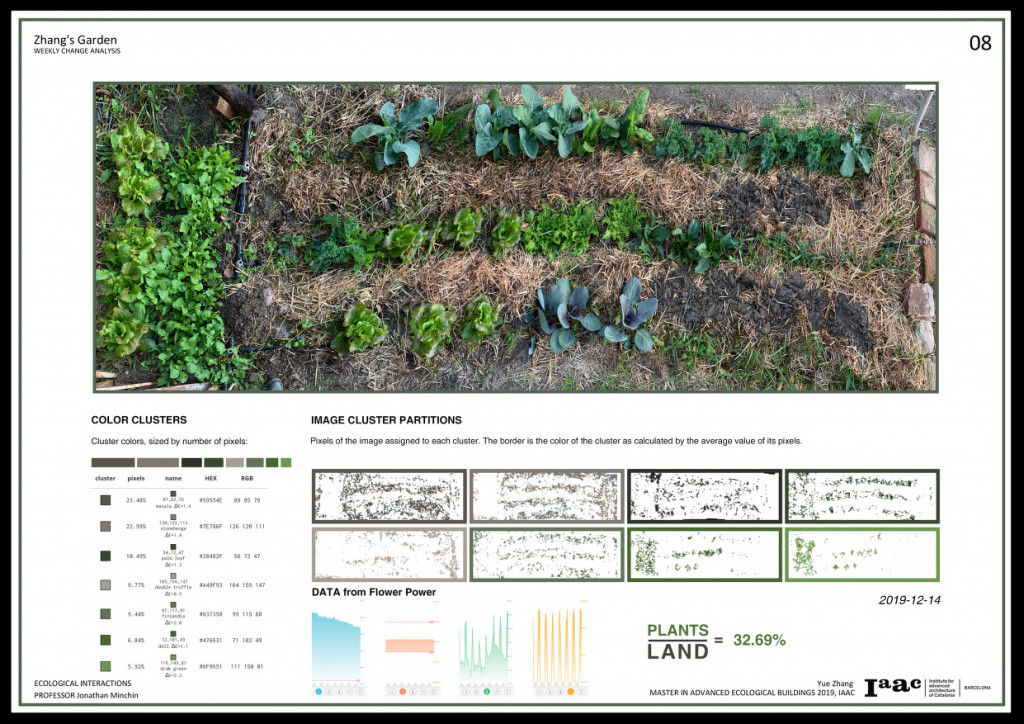Click the double truffle cluster color square
The width and height of the screenshot is (1024, 724).
click(105, 584)
